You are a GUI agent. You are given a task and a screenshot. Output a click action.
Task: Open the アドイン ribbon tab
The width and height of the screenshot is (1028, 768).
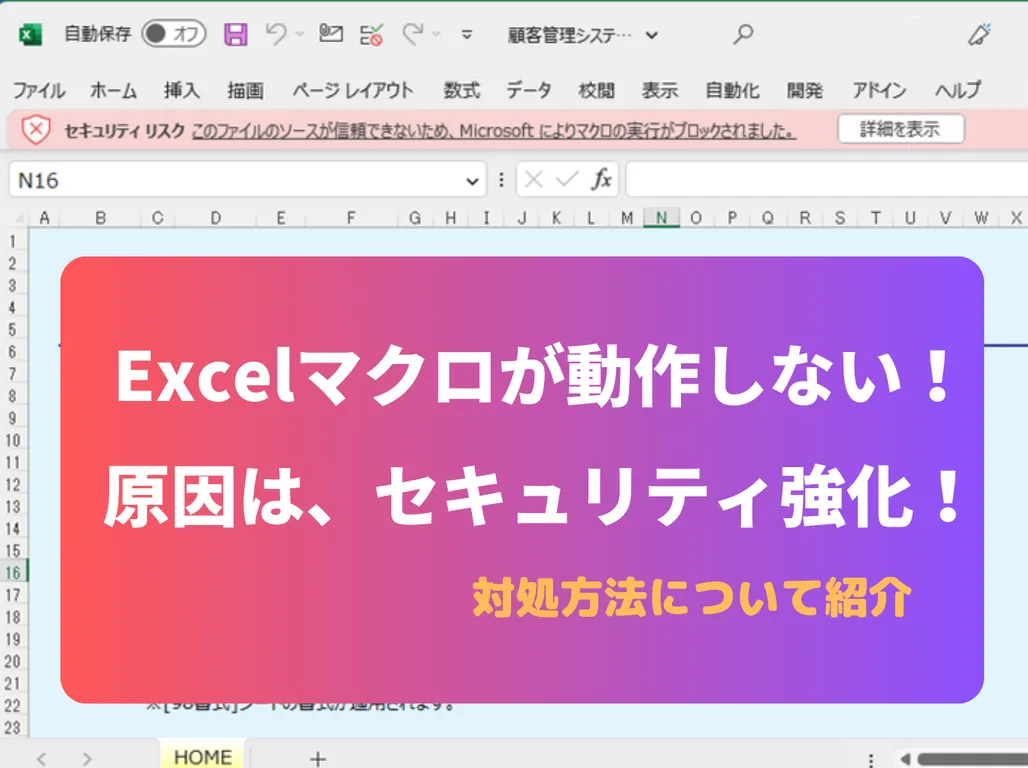(x=879, y=90)
